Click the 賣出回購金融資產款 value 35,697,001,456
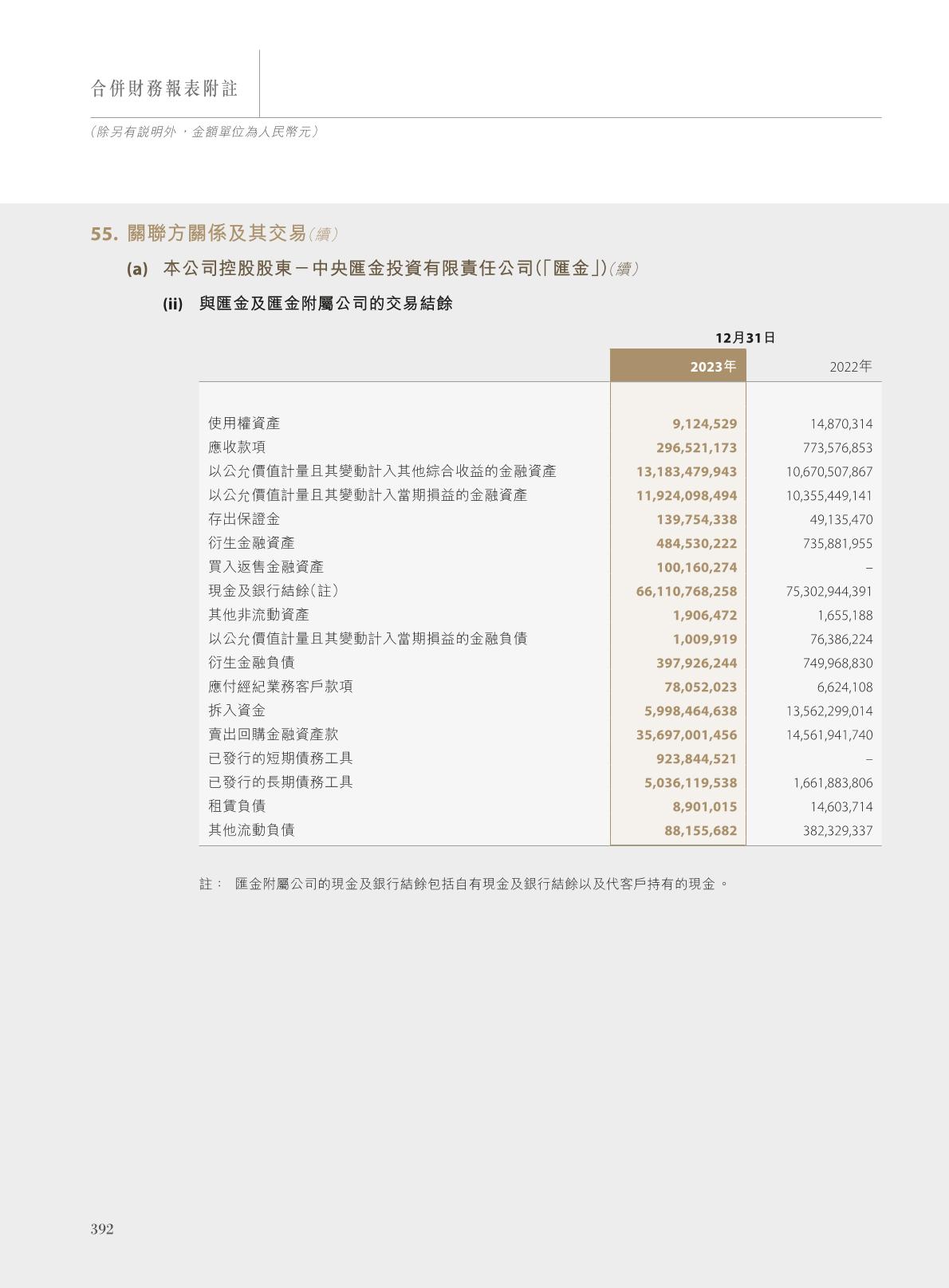Screen dimensions: 949x1288 click(686, 735)
